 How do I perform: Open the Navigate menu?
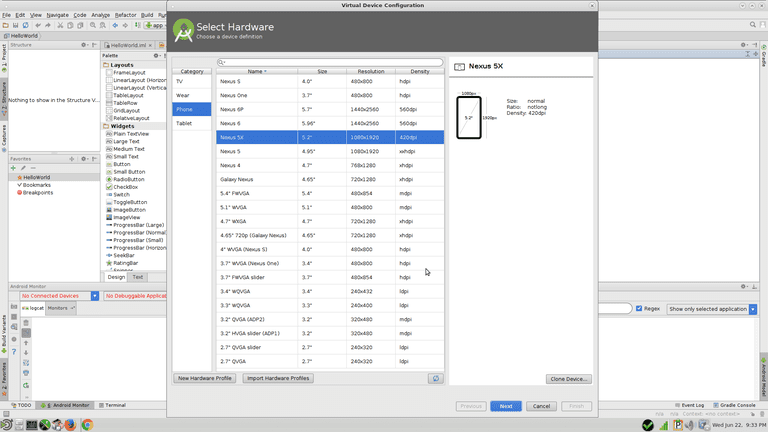click(x=57, y=15)
